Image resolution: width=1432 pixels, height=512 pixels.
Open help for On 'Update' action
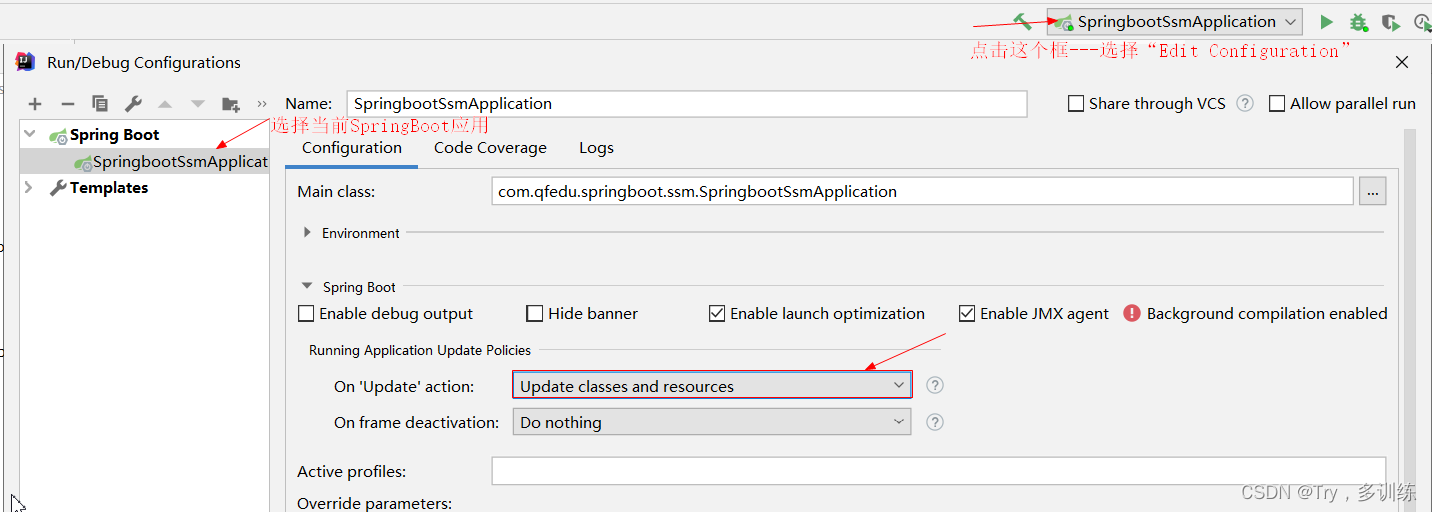tap(935, 386)
